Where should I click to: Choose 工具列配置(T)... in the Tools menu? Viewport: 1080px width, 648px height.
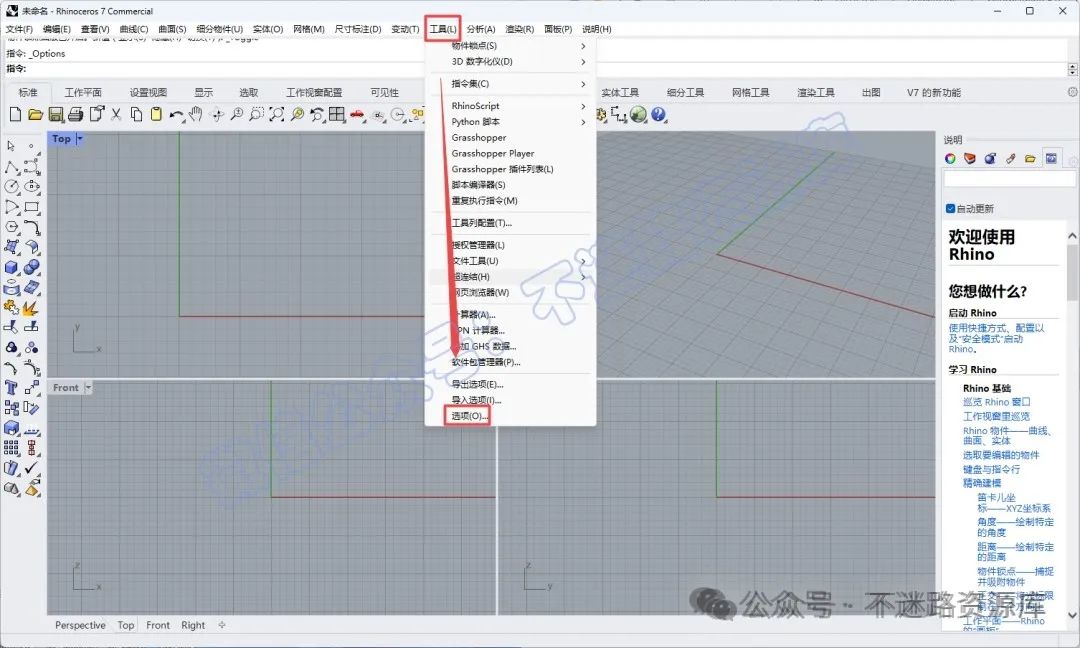click(x=481, y=223)
